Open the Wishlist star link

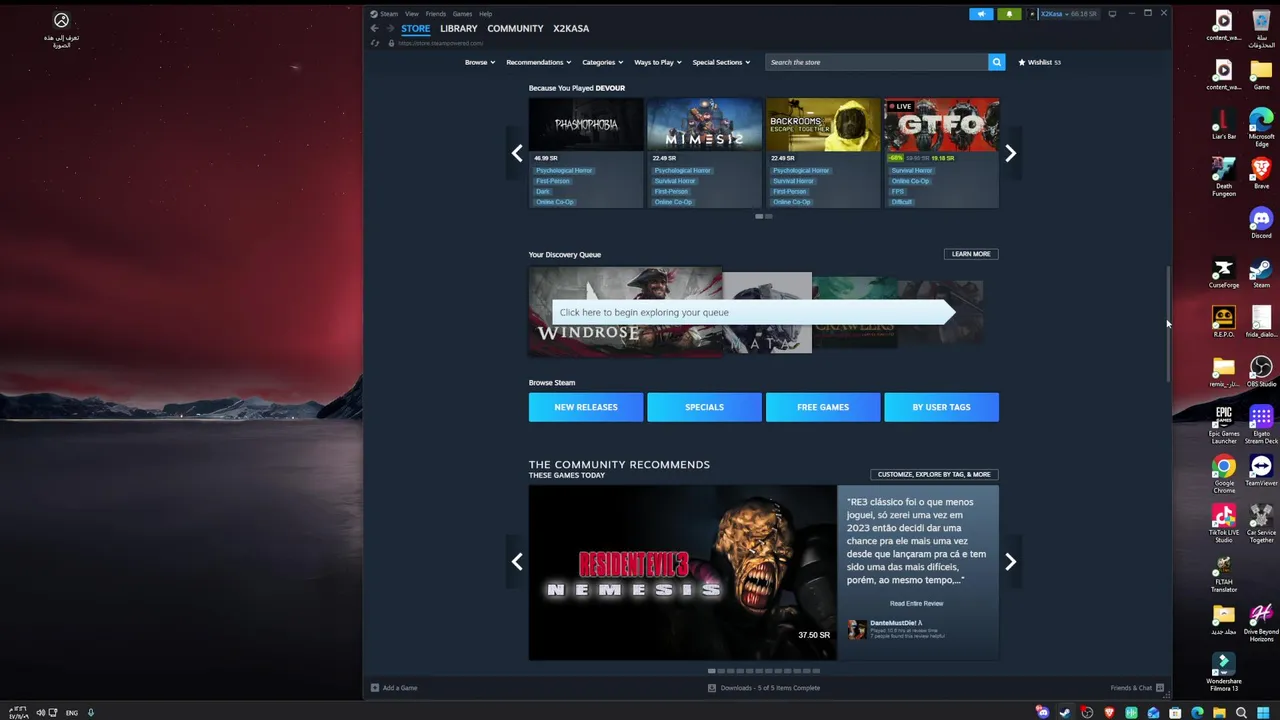(x=1039, y=62)
